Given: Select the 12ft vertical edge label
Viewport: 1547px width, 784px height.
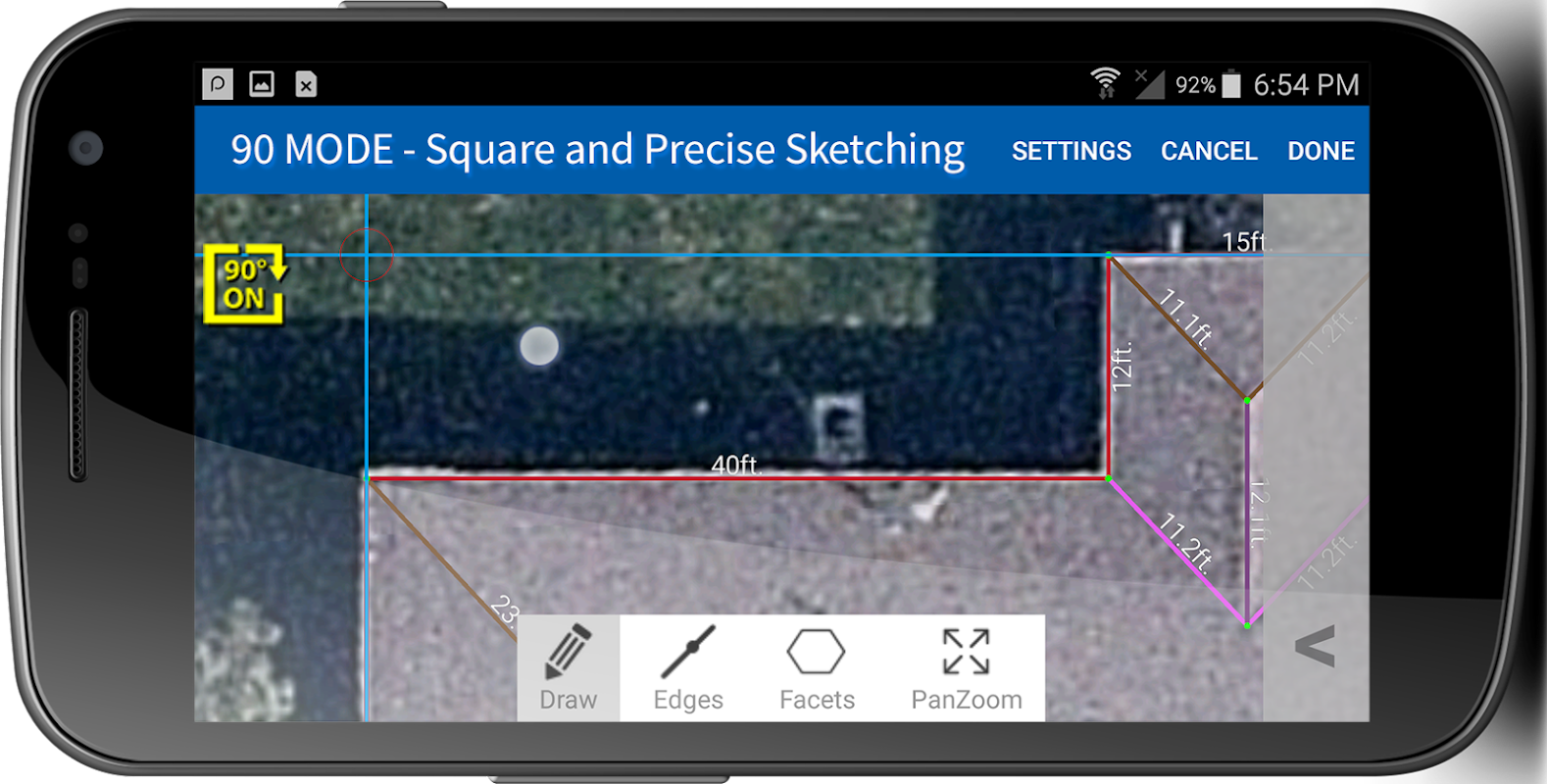Looking at the screenshot, I should 1123,366.
